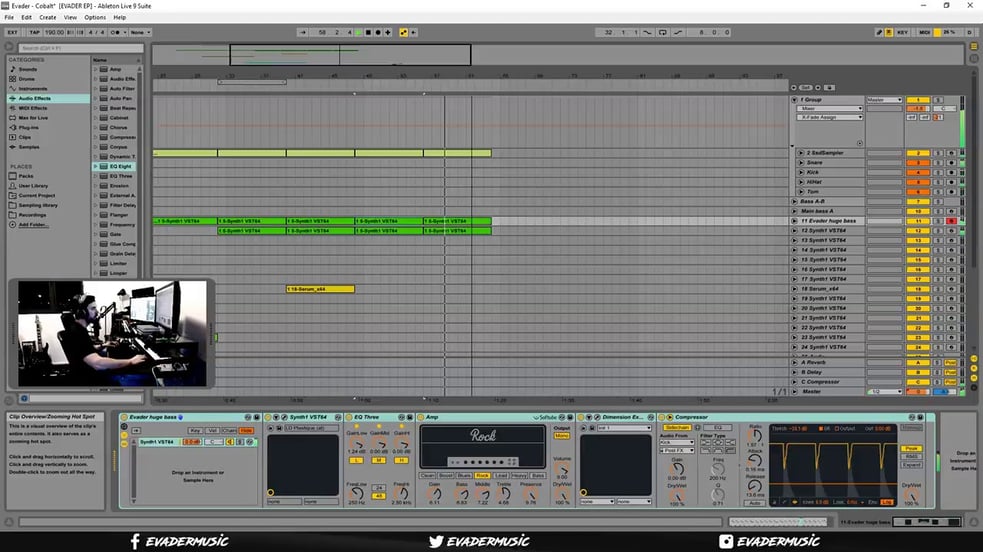Click the D overload indicator
This screenshot has height=552, width=983.
(x=969, y=32)
